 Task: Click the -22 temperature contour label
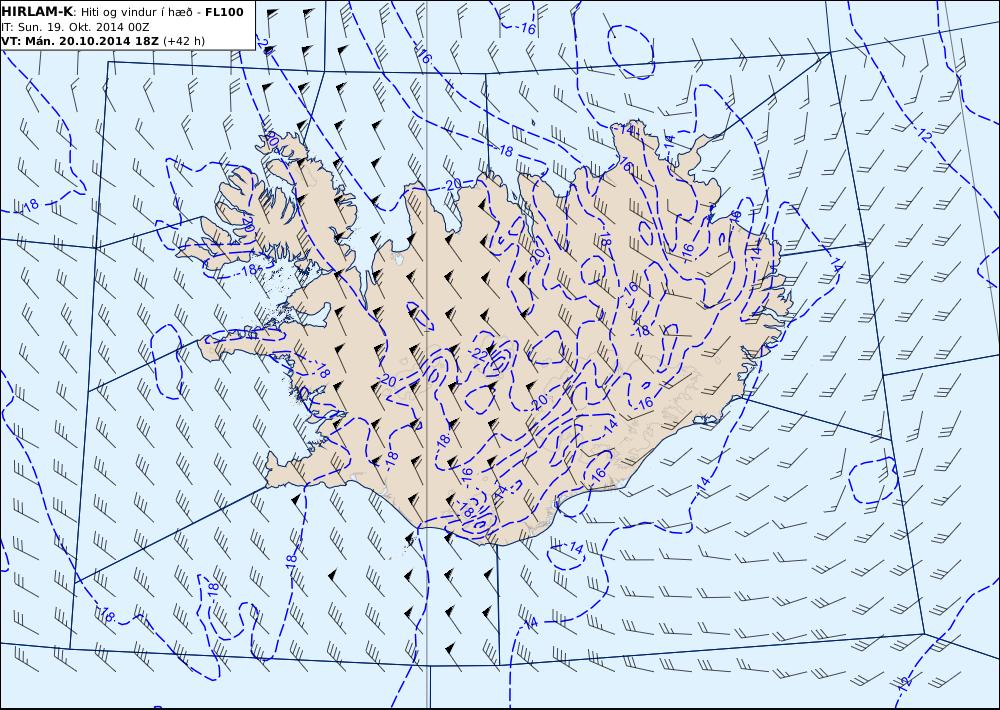[x=476, y=355]
